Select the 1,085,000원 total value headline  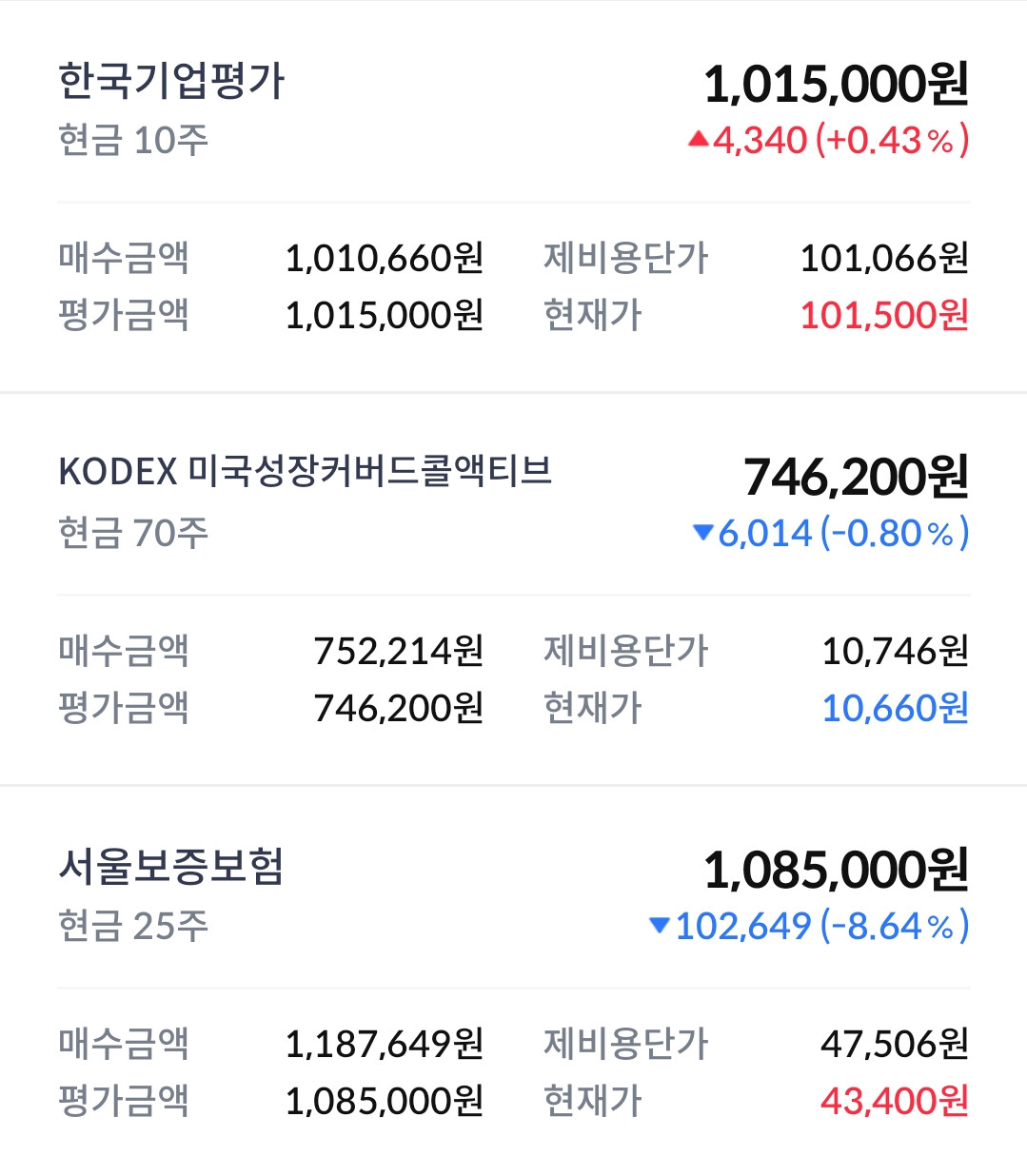coord(836,870)
